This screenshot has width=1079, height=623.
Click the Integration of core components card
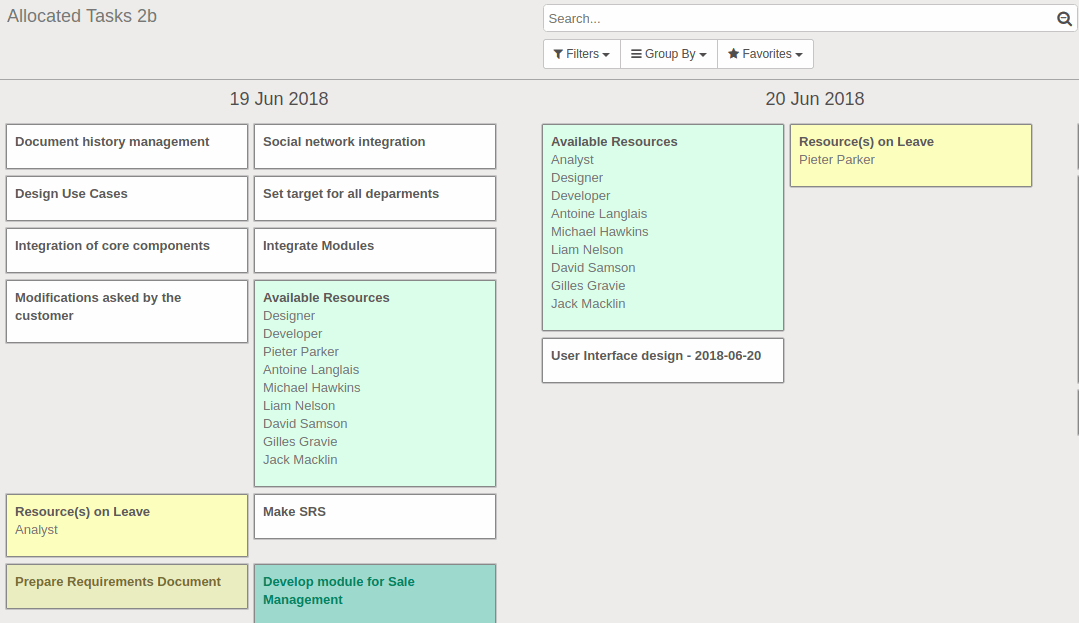click(126, 250)
